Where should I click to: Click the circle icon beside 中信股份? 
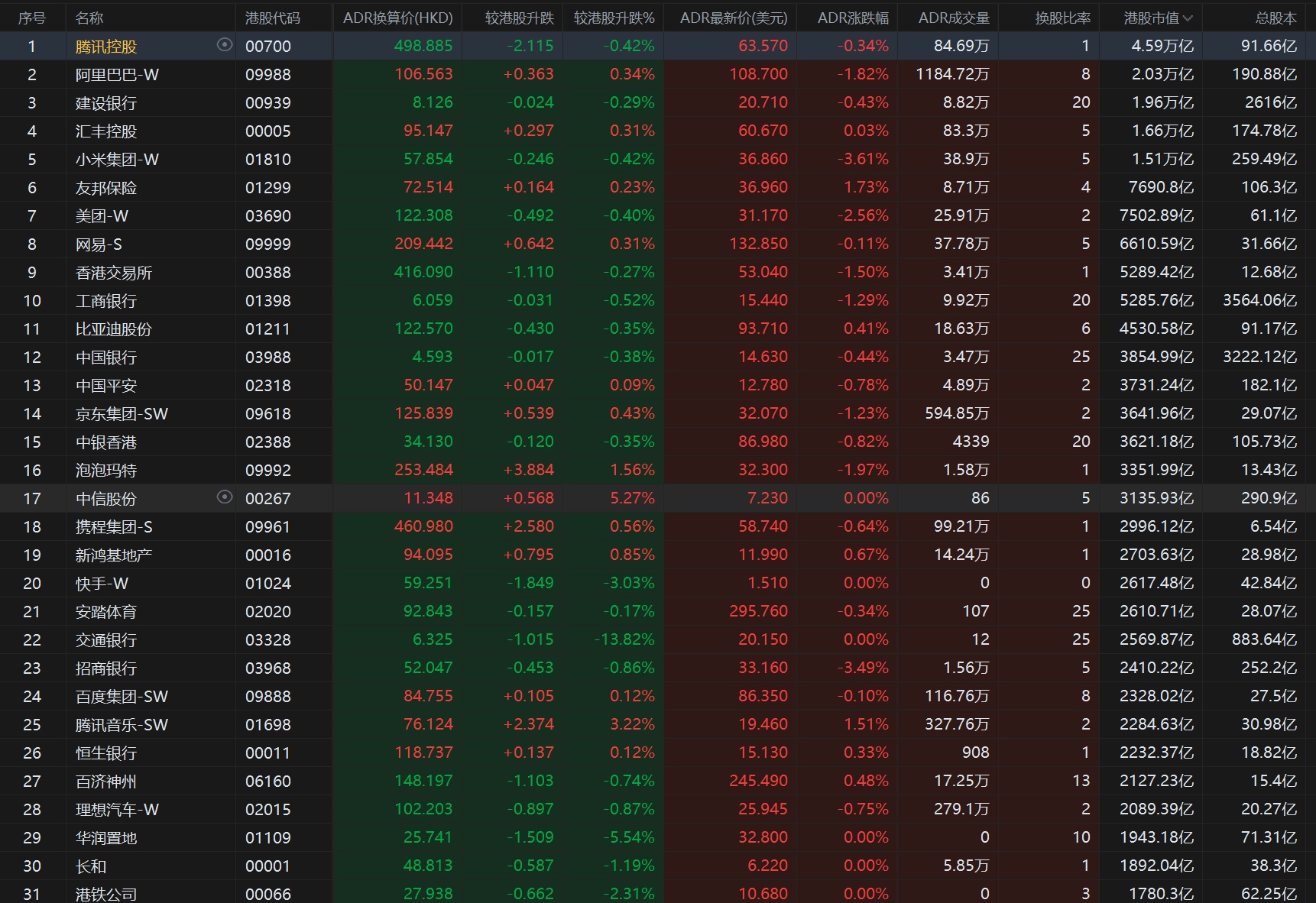(224, 497)
